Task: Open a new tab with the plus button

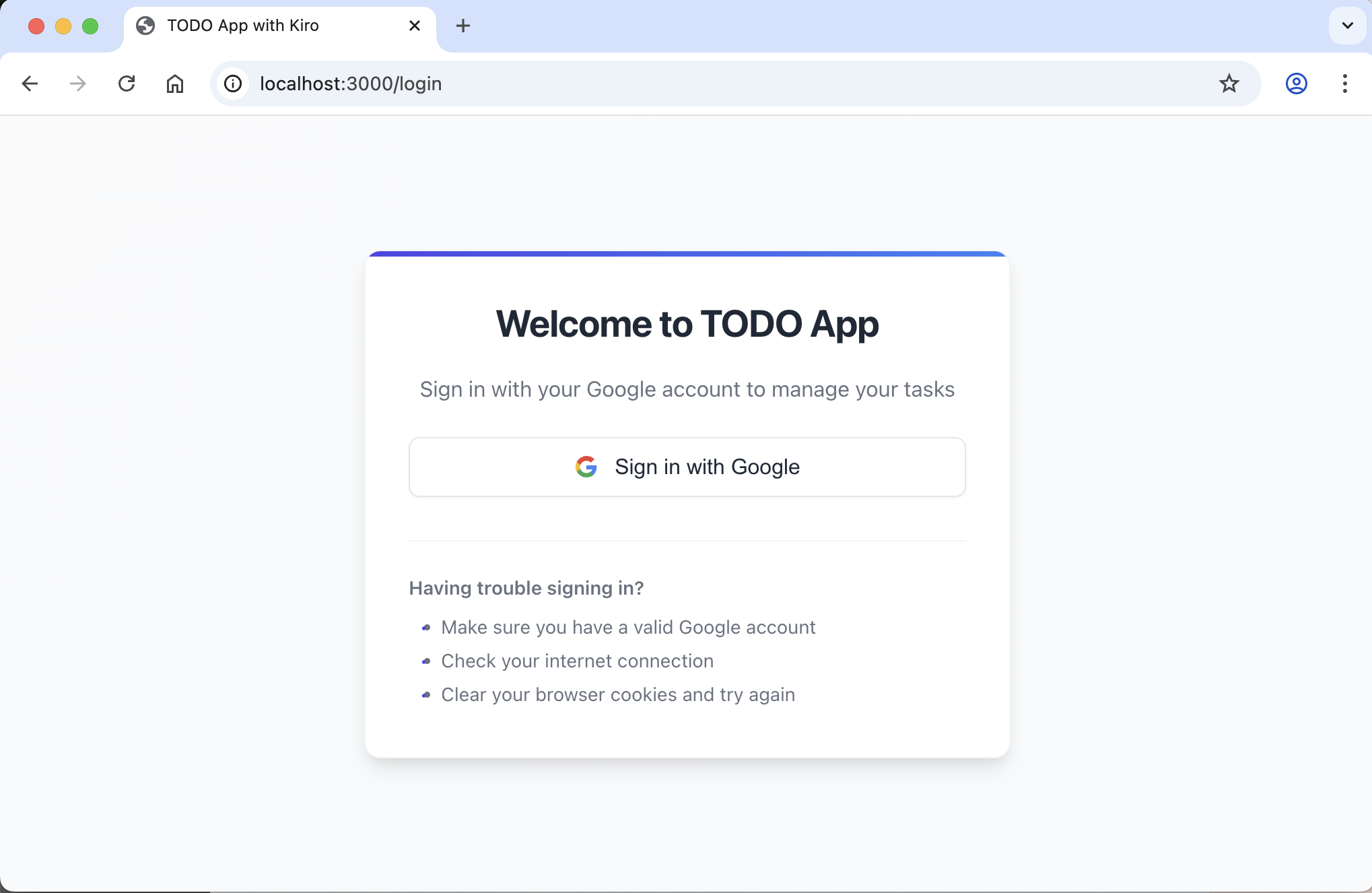Action: 463,26
